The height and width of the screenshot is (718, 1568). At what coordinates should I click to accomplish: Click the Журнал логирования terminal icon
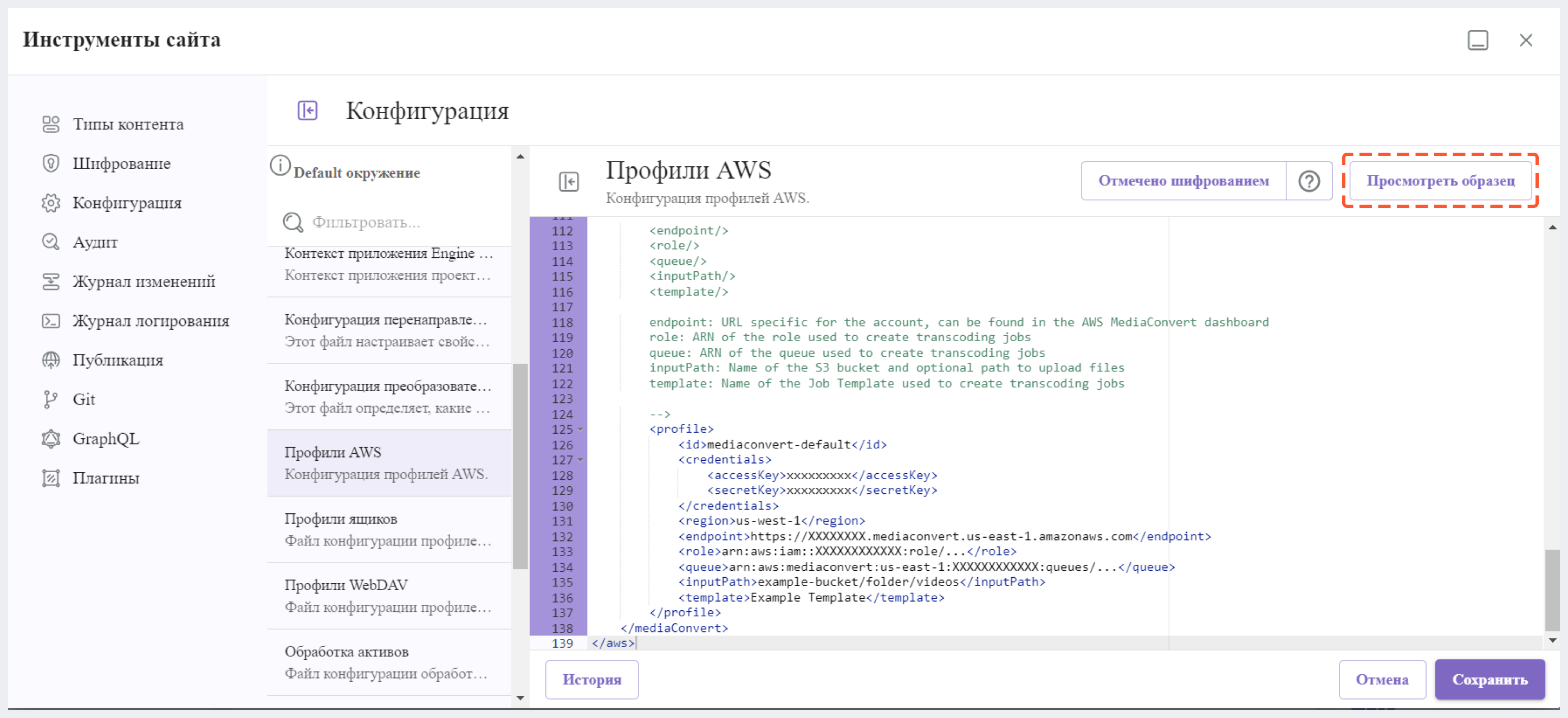click(50, 321)
